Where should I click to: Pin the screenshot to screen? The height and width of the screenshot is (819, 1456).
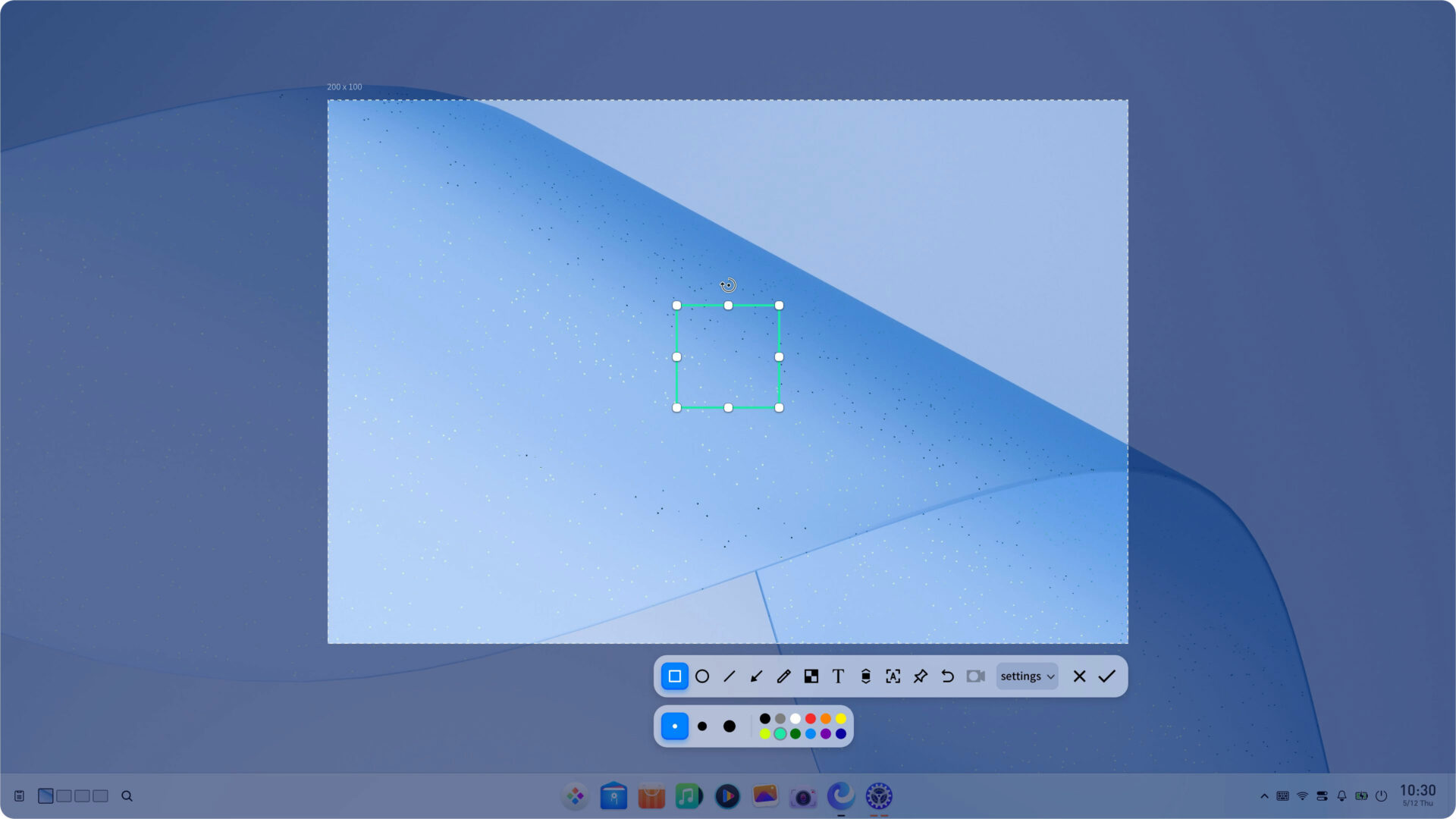(920, 676)
